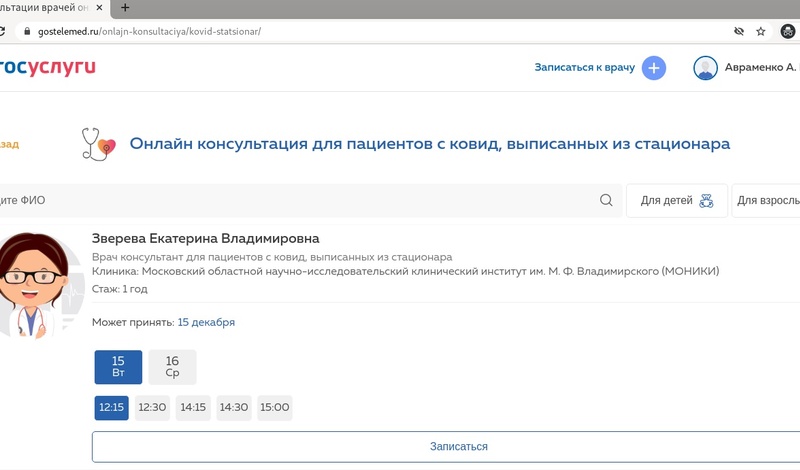Viewport: 800px width, 470px height.
Task: Bookmark this page with the star icon
Action: coord(761,32)
